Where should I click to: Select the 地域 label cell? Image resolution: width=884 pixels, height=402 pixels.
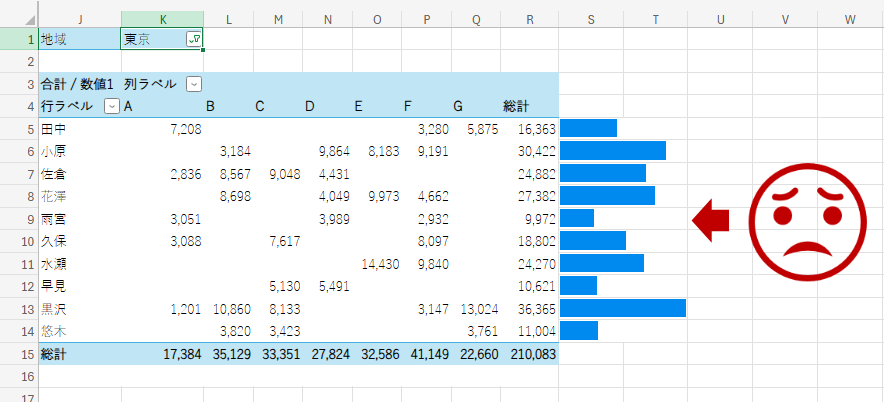click(79, 39)
